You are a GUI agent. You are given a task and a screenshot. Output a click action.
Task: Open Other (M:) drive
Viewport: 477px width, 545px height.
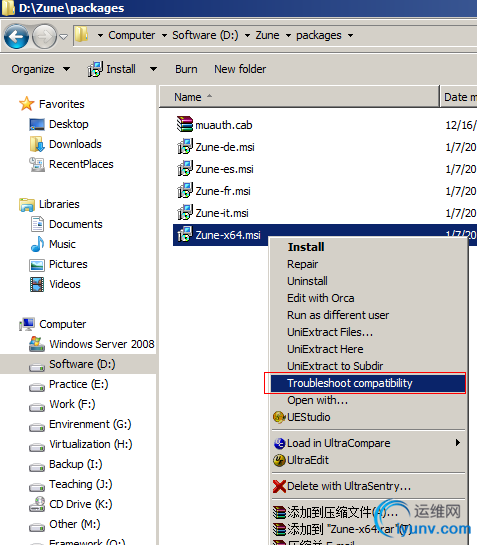click(74, 524)
